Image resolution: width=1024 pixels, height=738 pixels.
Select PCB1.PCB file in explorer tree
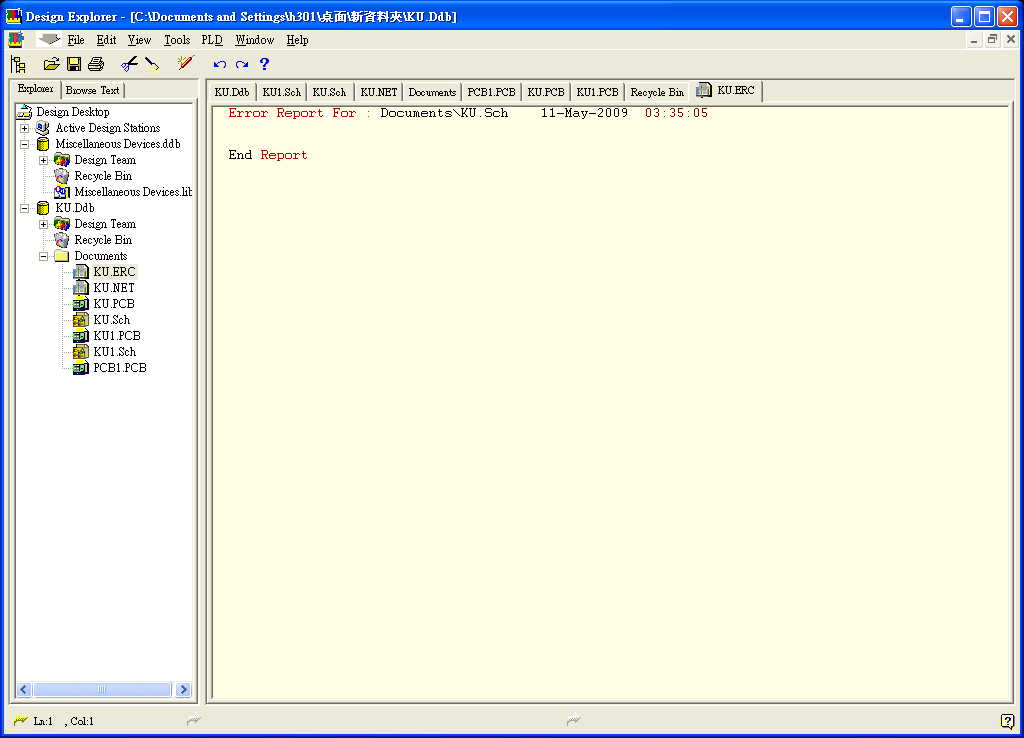tap(119, 368)
